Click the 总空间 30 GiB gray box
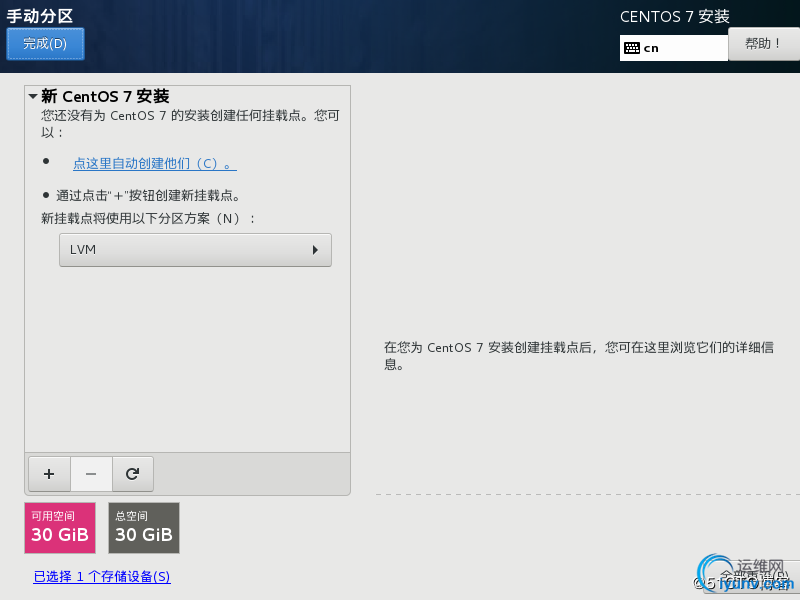The height and width of the screenshot is (600, 800). 144,528
